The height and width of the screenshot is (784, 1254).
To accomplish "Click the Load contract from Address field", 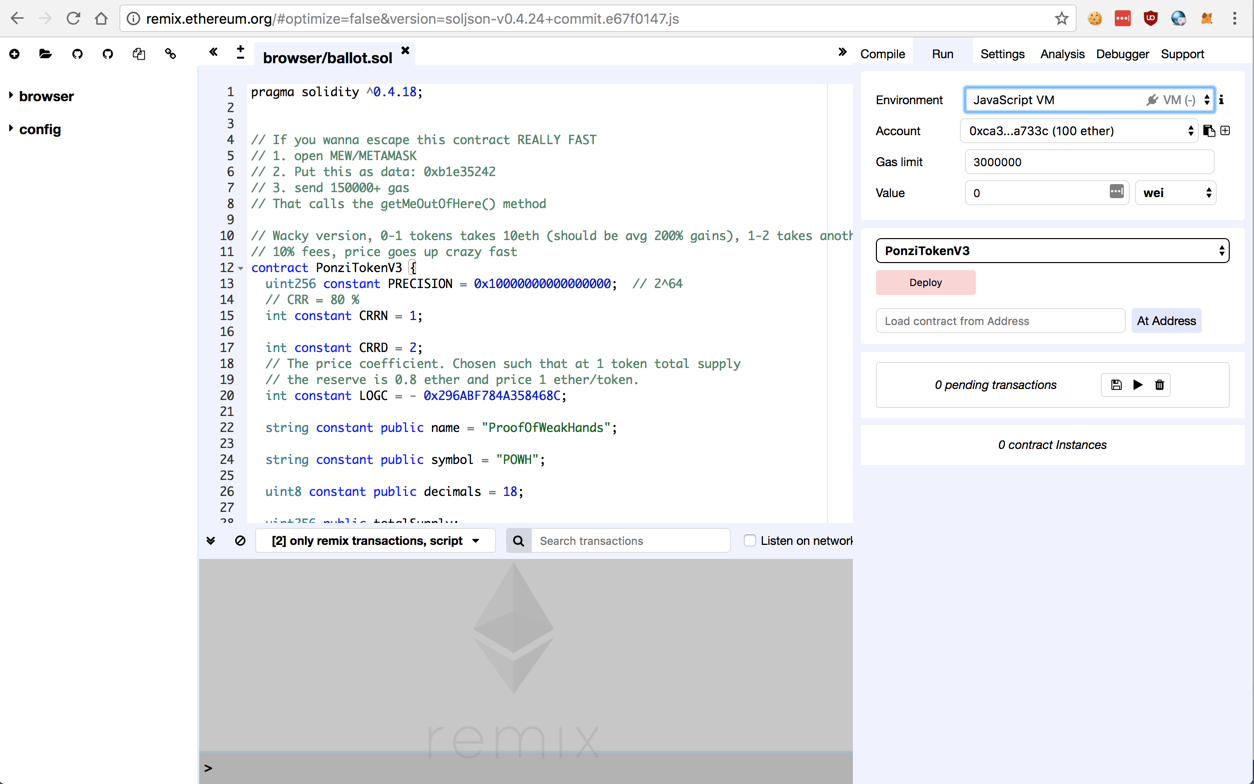I will 1000,321.
